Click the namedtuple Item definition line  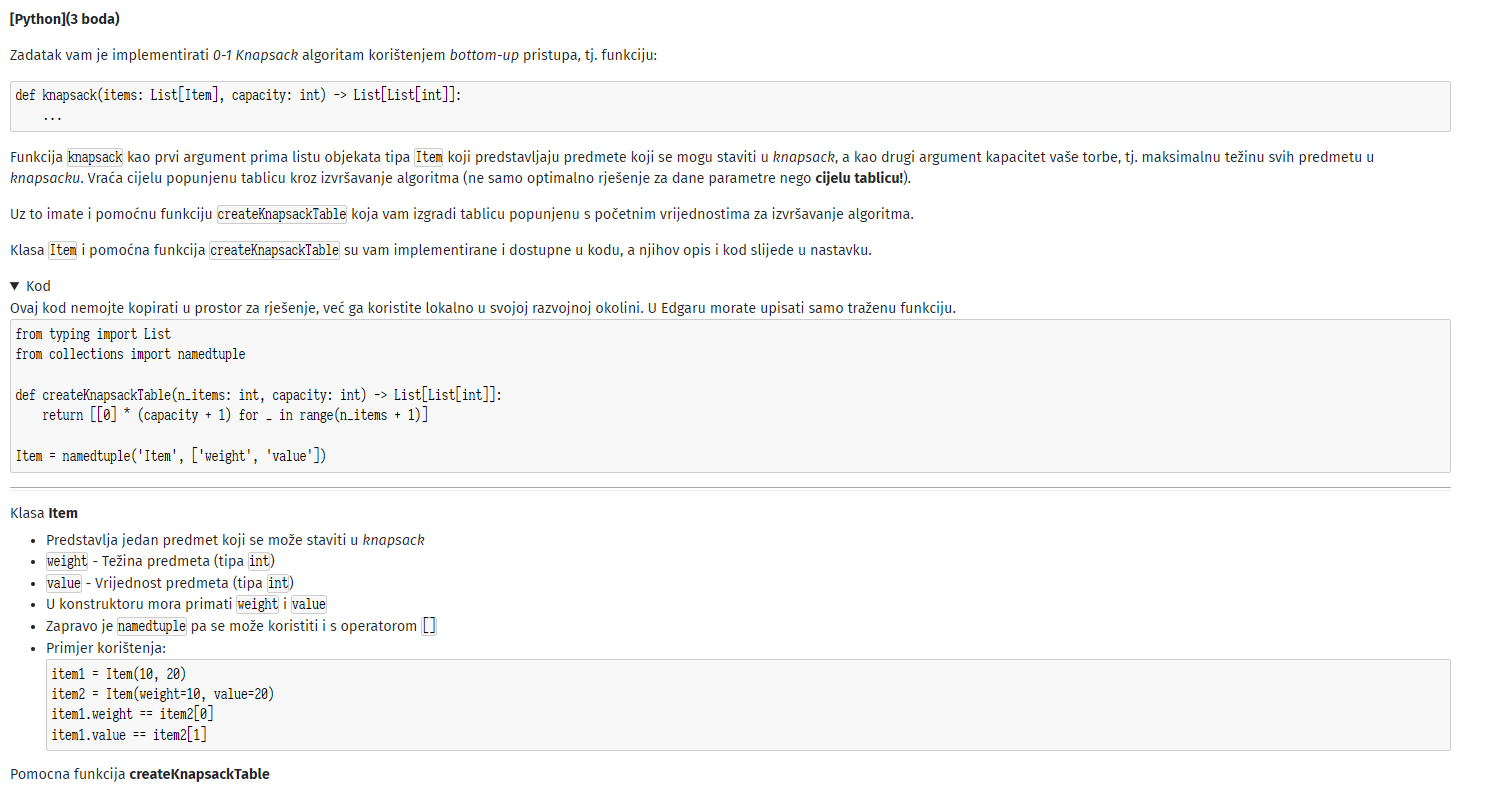click(x=171, y=456)
